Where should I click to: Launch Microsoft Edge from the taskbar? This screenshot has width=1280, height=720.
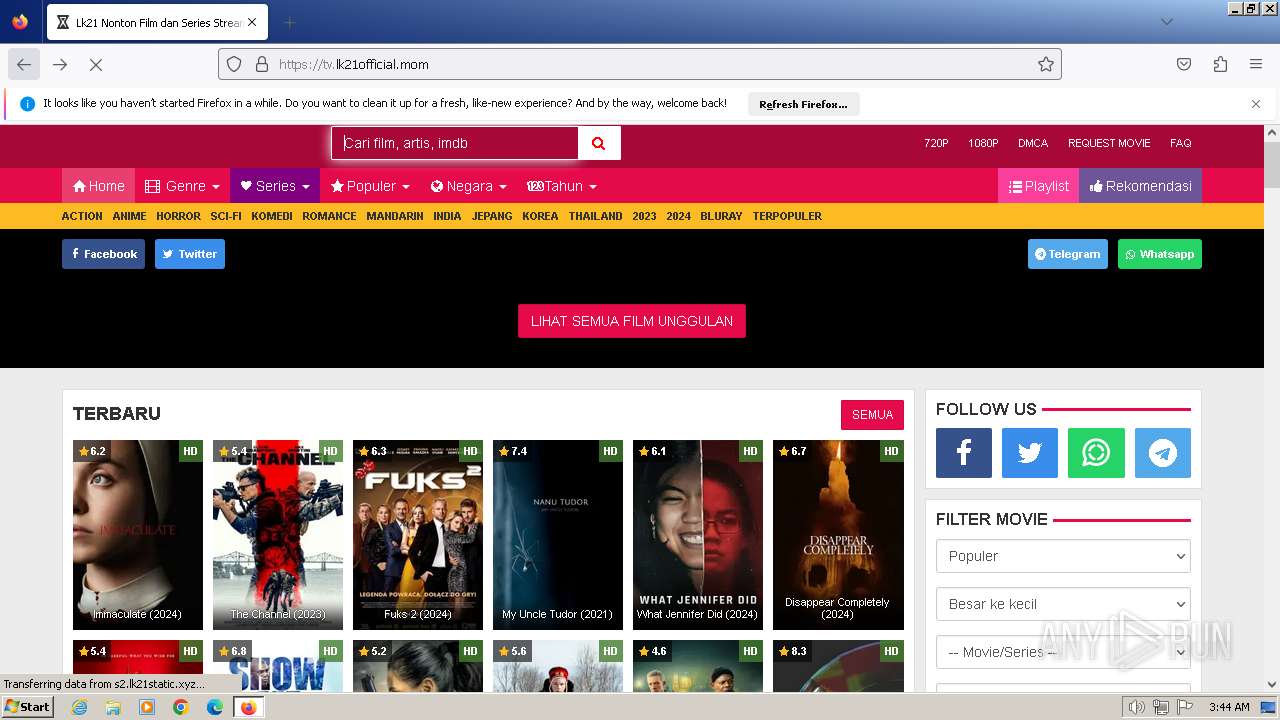(214, 707)
